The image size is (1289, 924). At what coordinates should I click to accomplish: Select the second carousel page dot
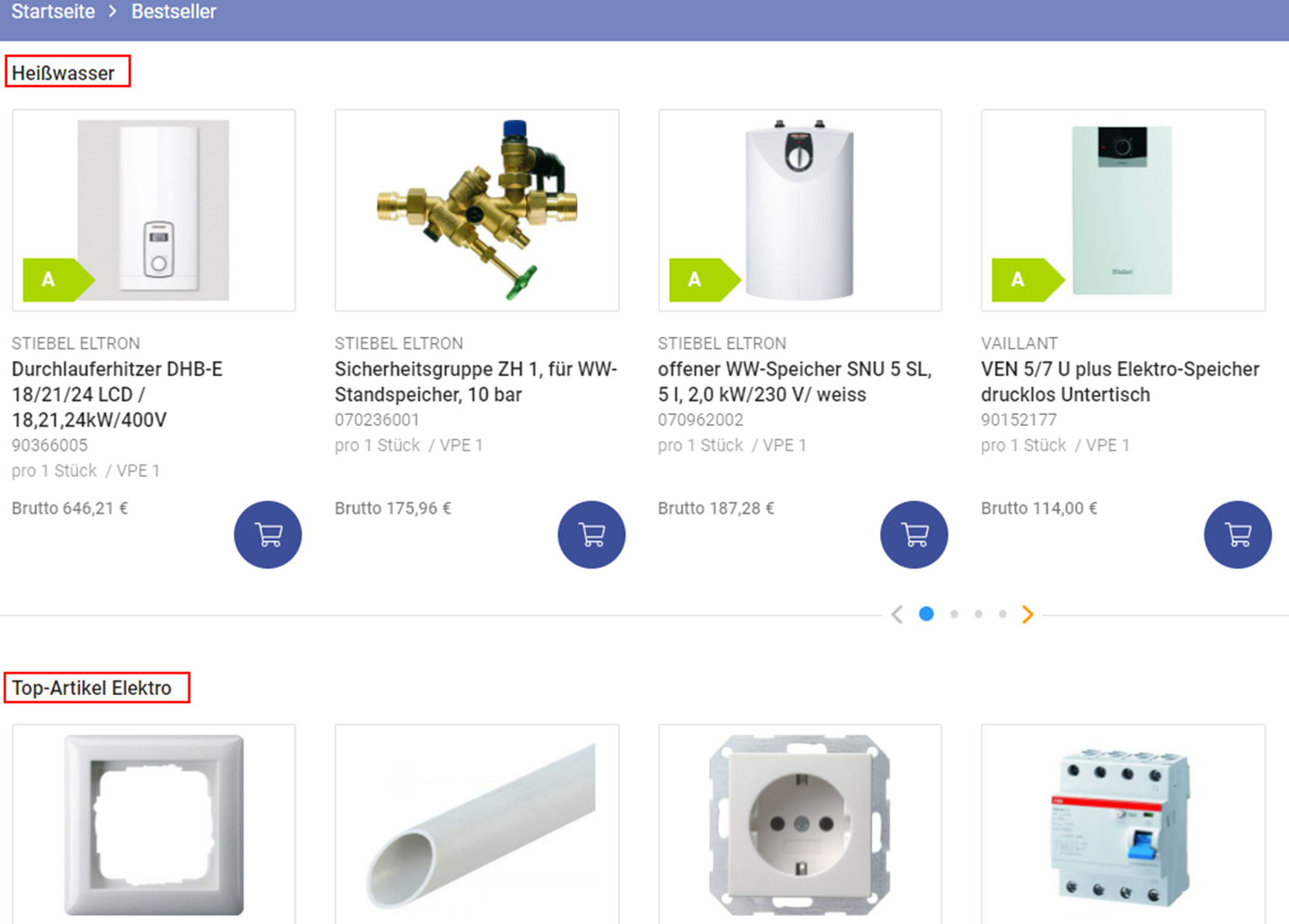954,614
